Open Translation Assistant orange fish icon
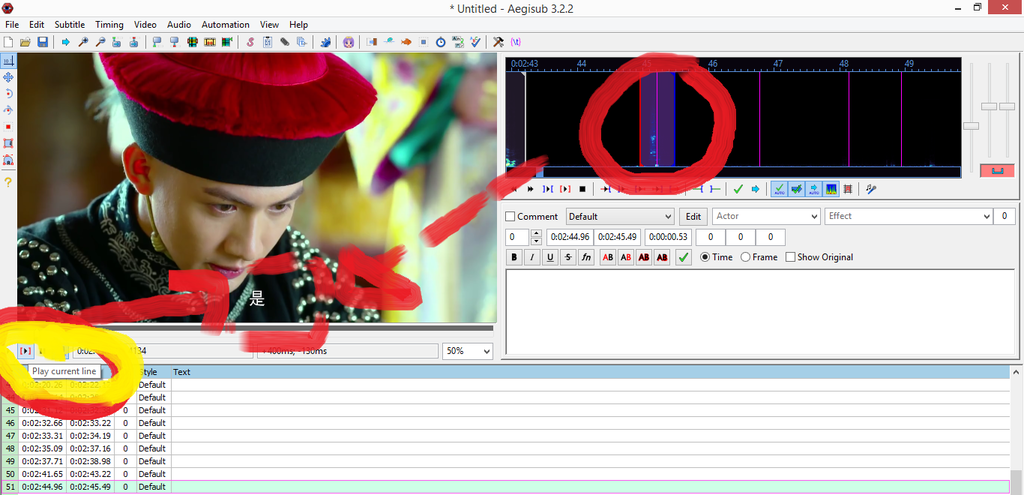Image resolution: width=1024 pixels, height=495 pixels. click(x=406, y=42)
